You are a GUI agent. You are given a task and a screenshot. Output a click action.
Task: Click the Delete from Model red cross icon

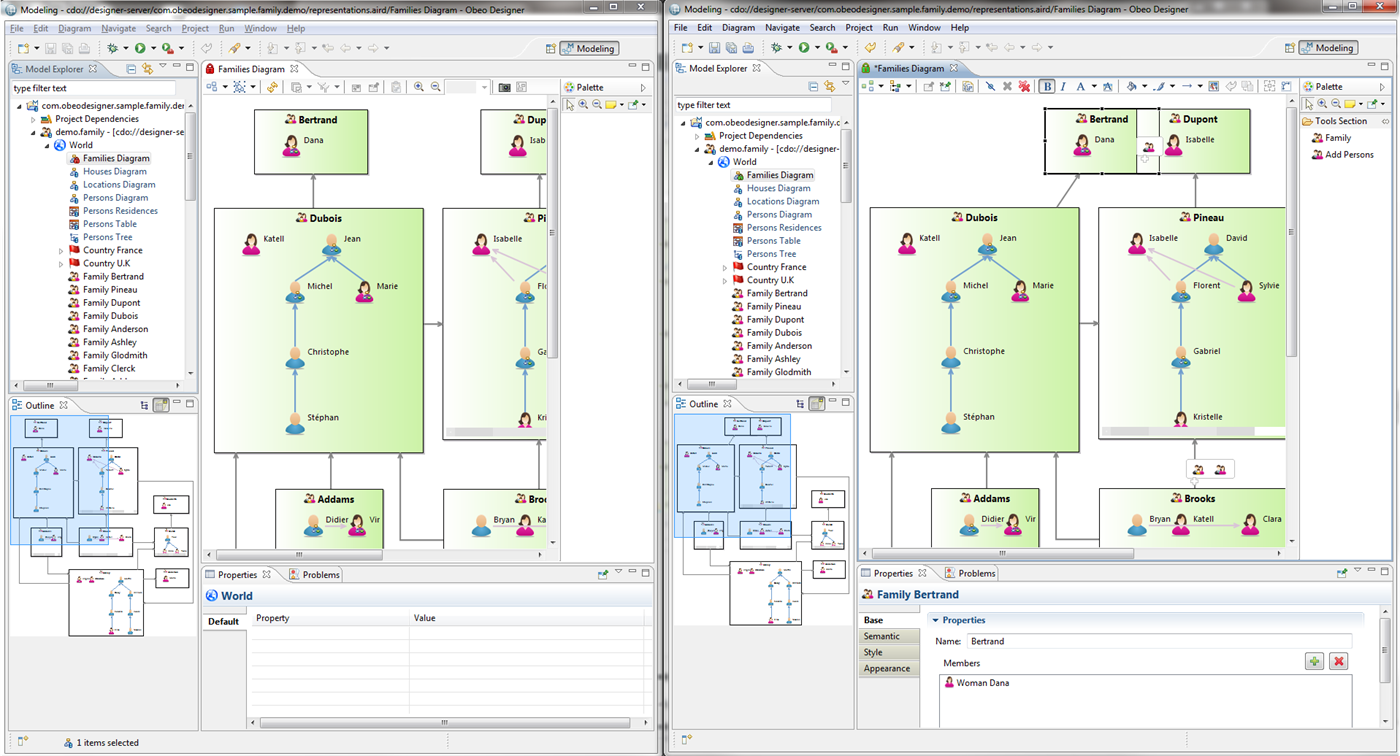(1024, 86)
